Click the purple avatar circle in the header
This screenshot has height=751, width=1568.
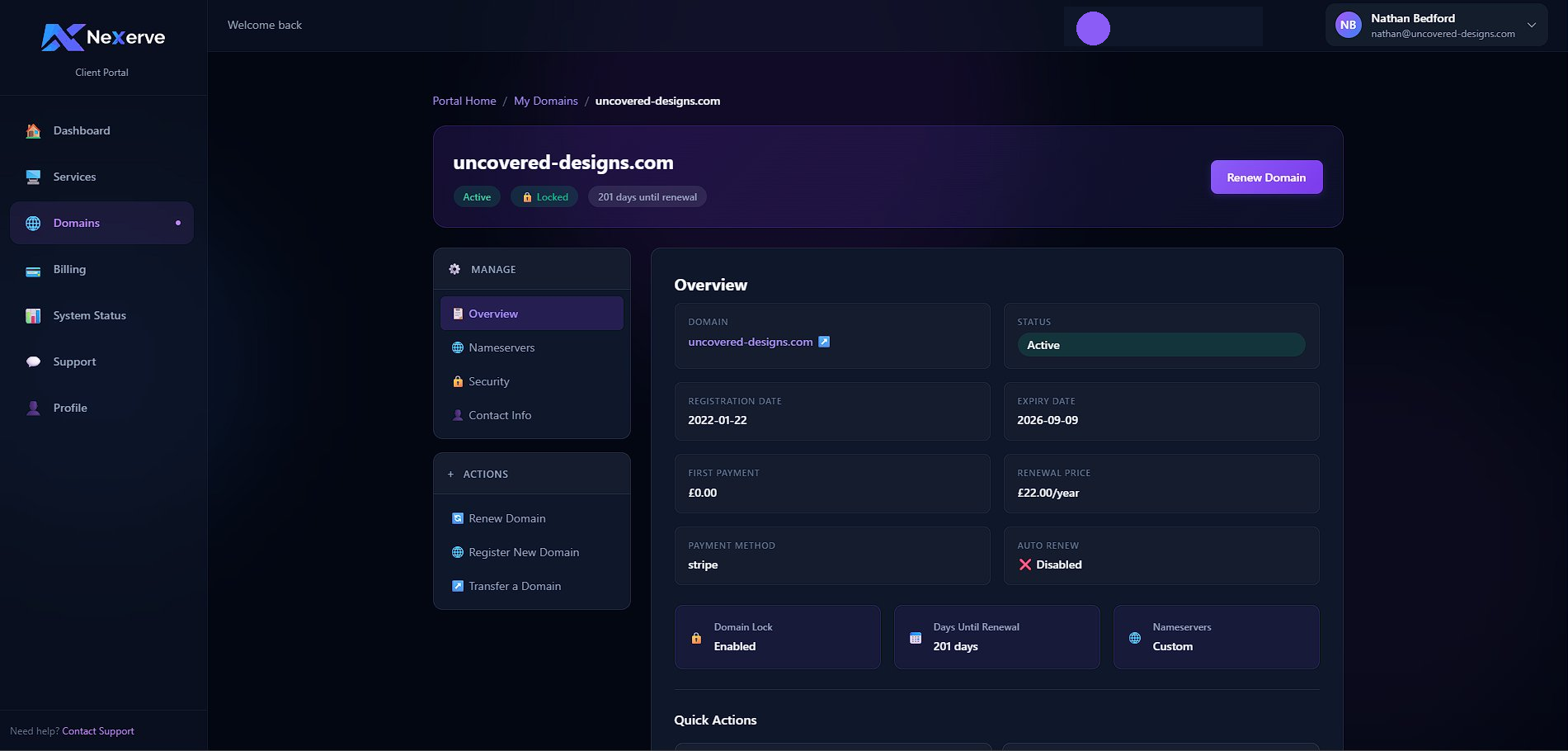(x=1092, y=27)
